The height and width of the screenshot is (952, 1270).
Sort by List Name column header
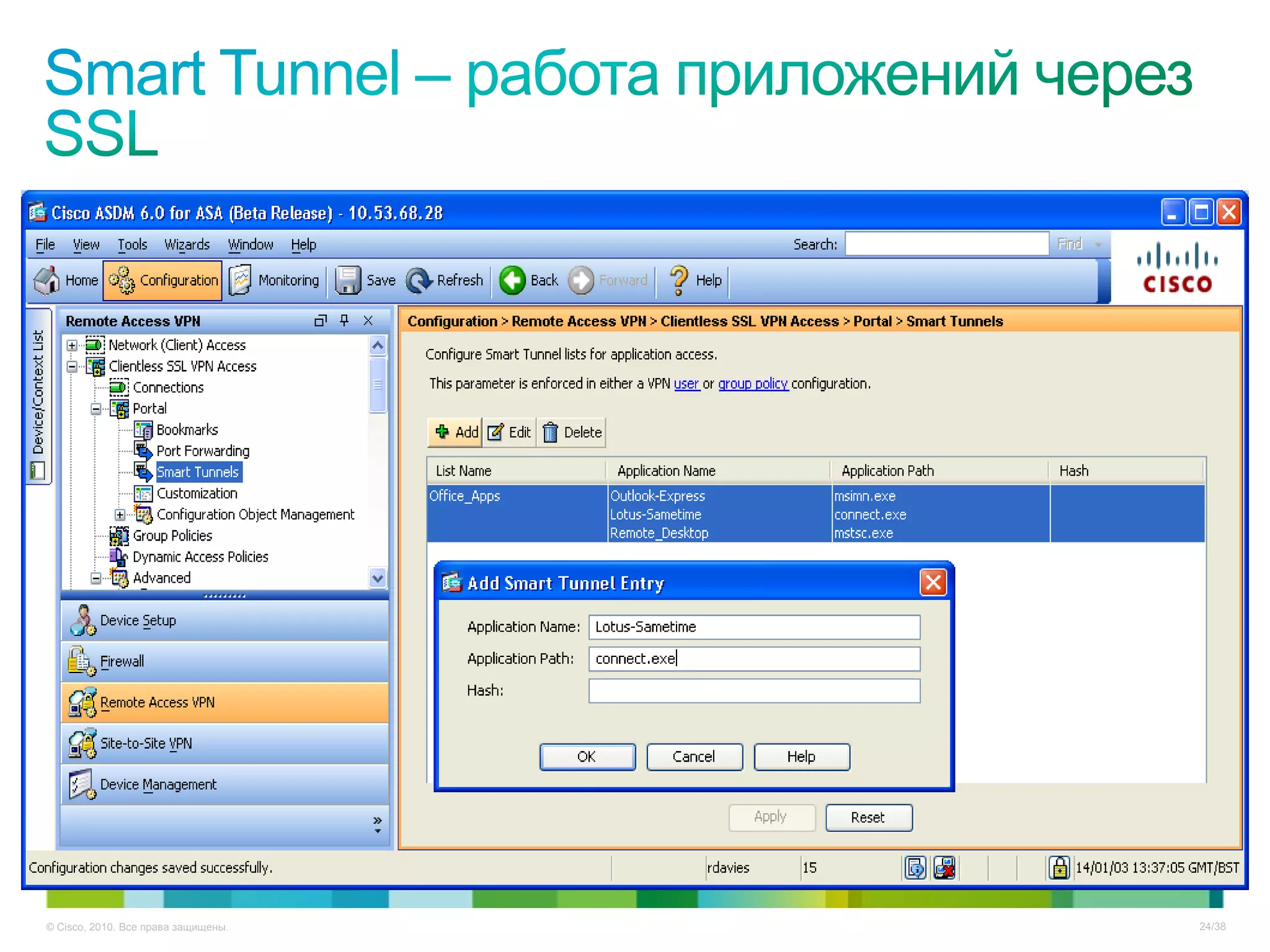coord(516,471)
